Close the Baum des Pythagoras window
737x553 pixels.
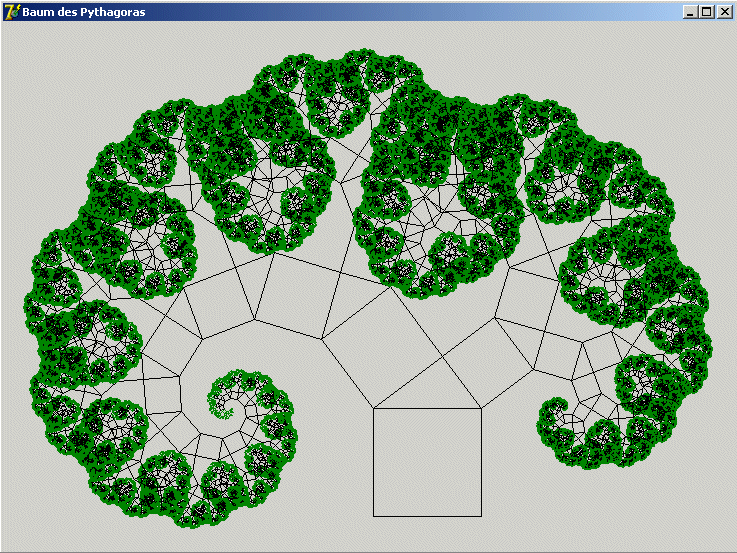(x=724, y=11)
